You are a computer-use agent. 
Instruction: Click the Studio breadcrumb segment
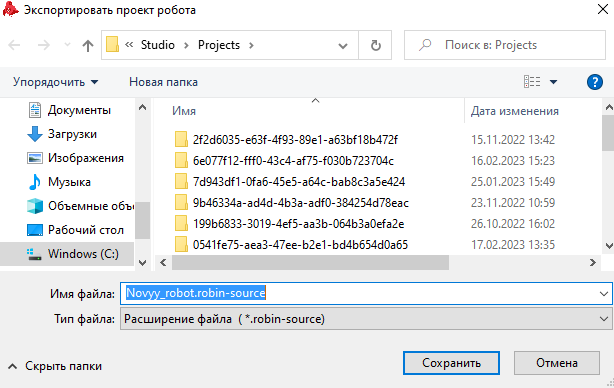[157, 45]
